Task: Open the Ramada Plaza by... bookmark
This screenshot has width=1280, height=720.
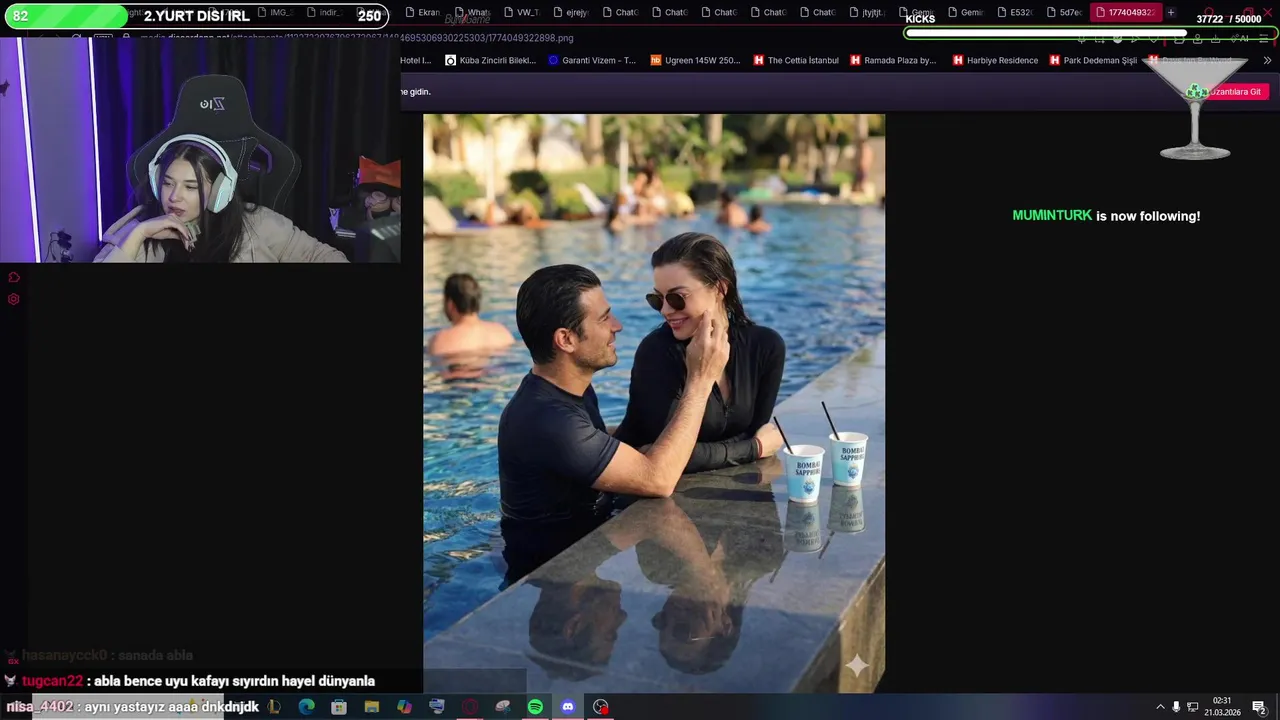Action: tap(893, 60)
